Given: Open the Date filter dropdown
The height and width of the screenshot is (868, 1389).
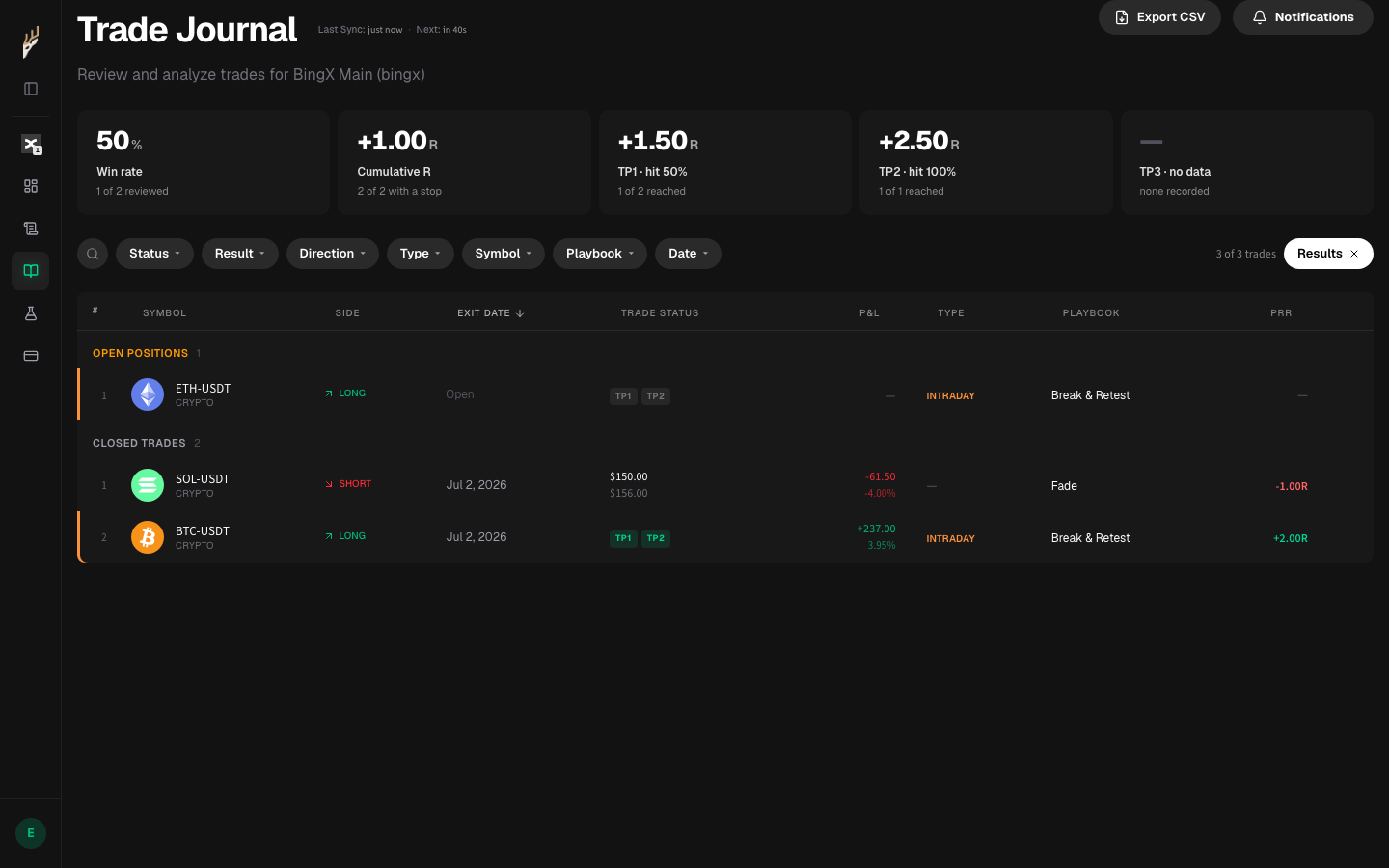Looking at the screenshot, I should (x=689, y=254).
